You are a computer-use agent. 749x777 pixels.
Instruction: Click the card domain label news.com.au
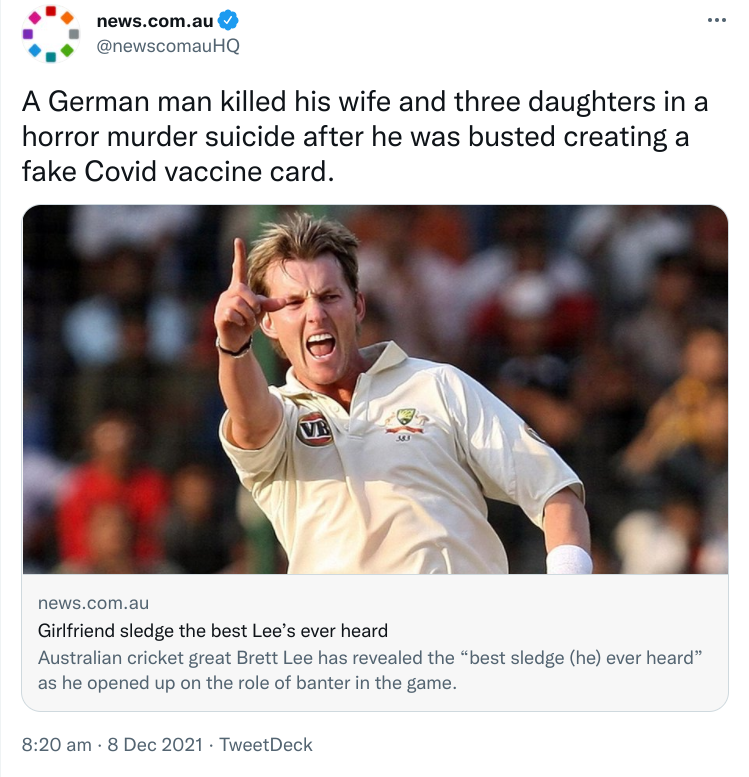pos(93,603)
